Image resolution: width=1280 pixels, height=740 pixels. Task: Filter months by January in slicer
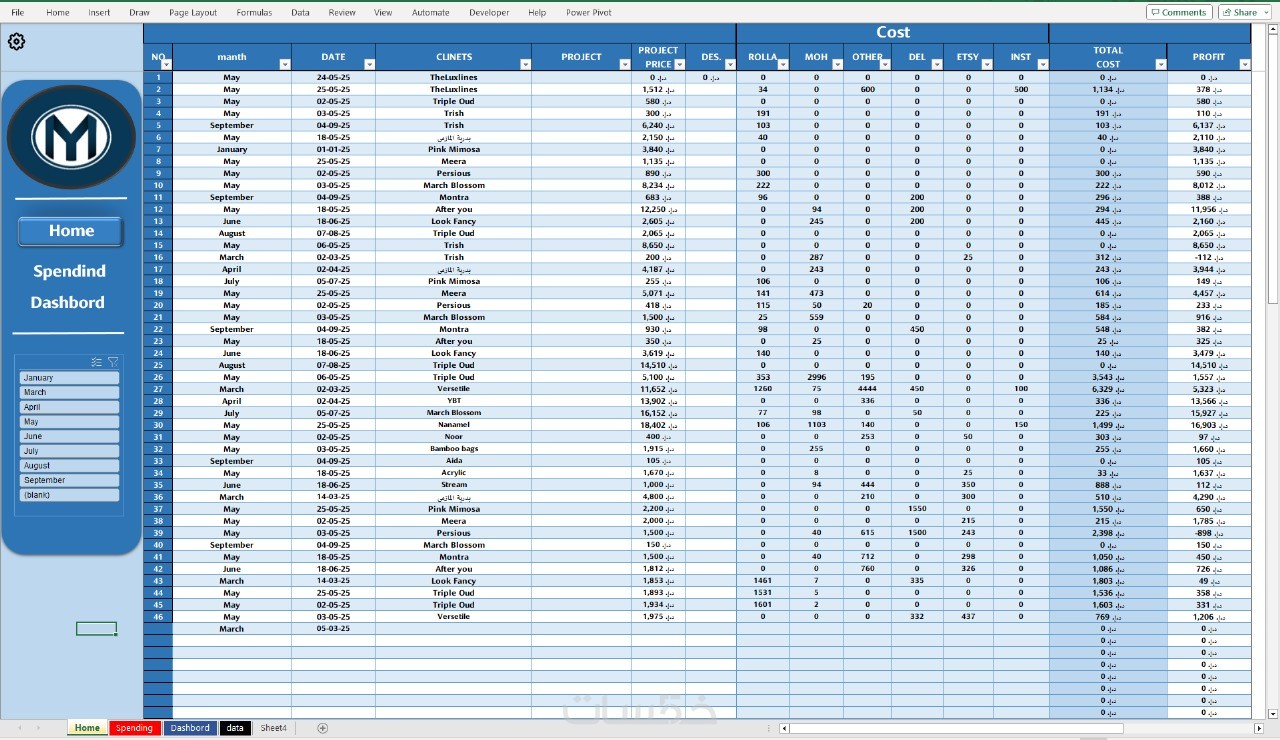69,378
